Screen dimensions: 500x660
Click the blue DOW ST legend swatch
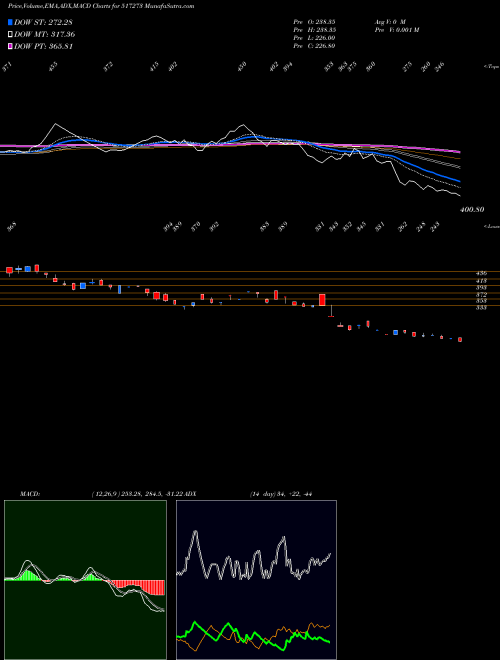[x=10, y=22]
